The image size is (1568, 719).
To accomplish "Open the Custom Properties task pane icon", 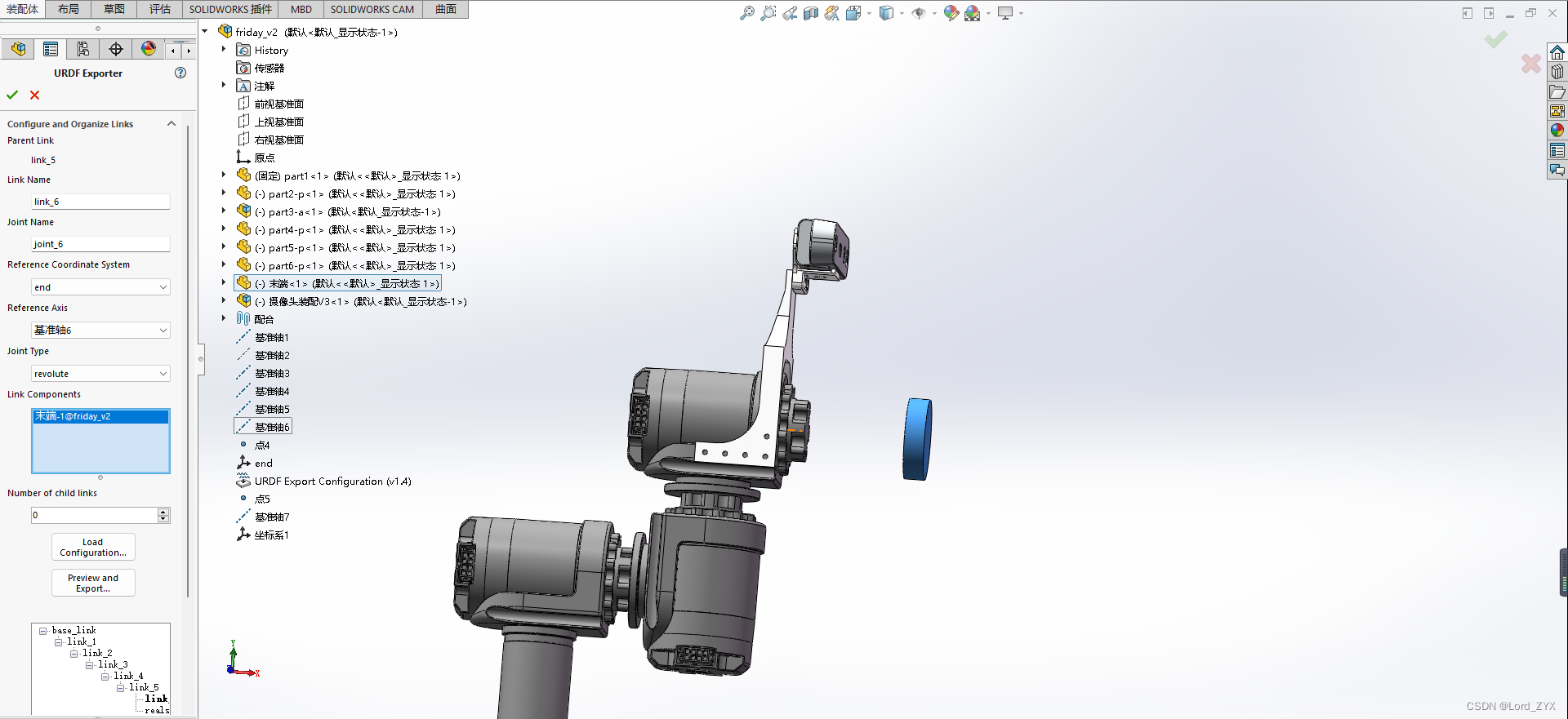I will pyautogui.click(x=1557, y=150).
